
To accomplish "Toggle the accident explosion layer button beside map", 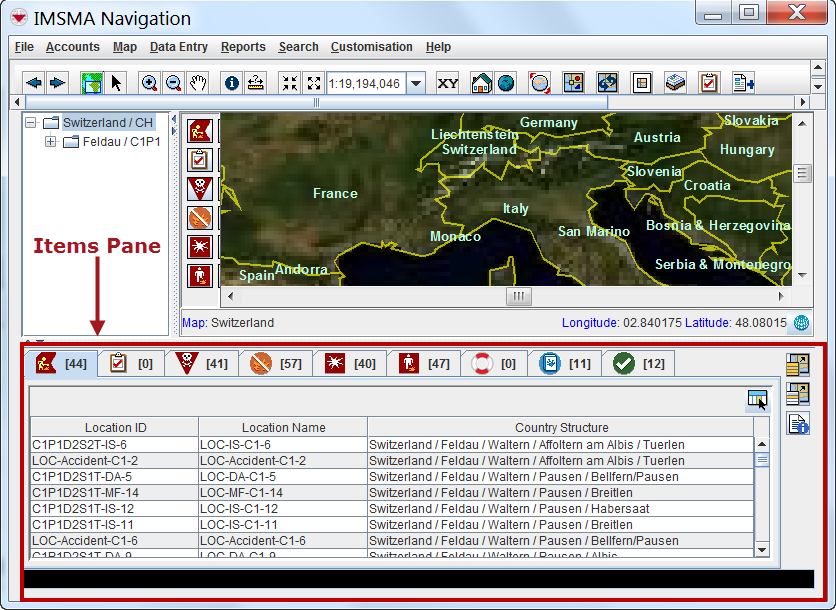I will (200, 247).
